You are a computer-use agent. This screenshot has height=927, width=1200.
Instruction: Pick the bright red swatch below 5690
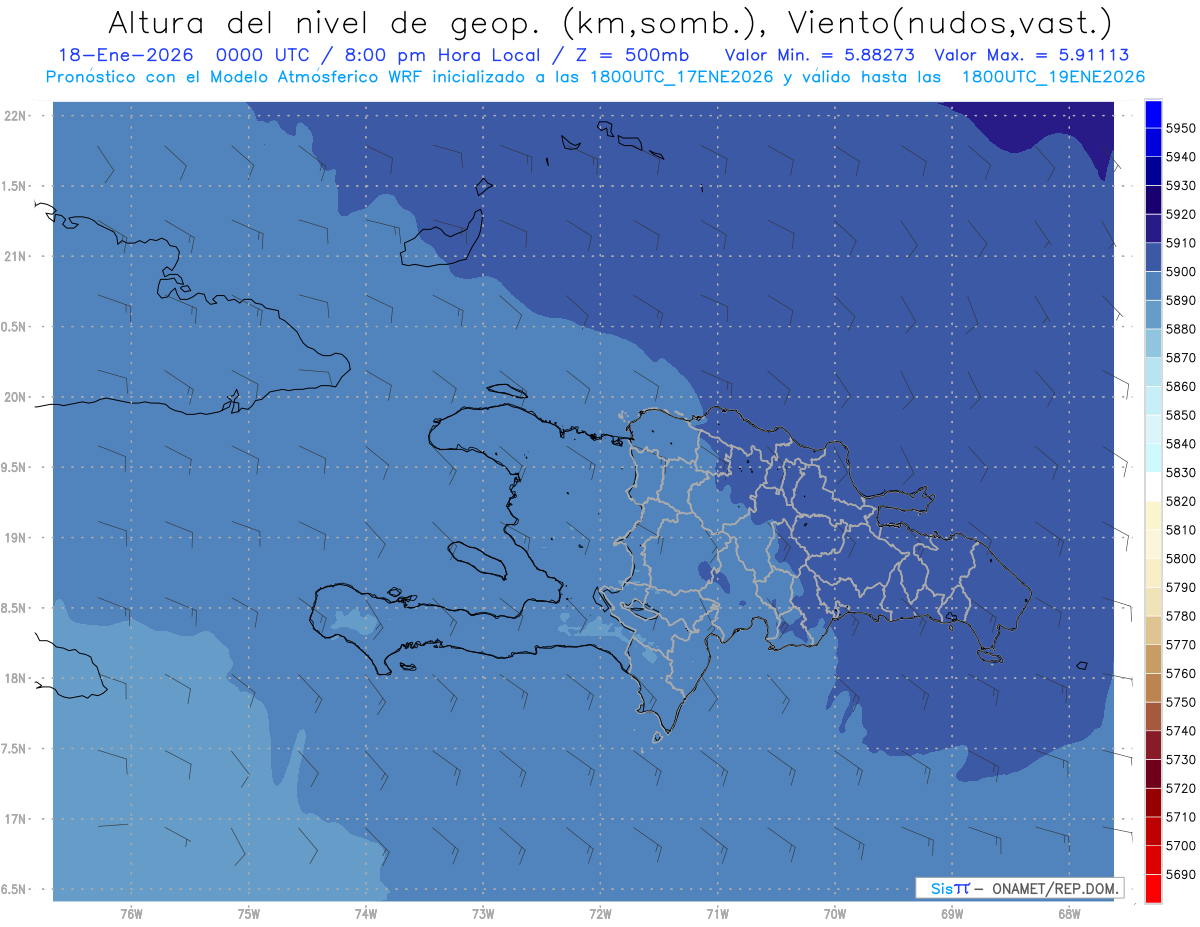[x=1153, y=888]
